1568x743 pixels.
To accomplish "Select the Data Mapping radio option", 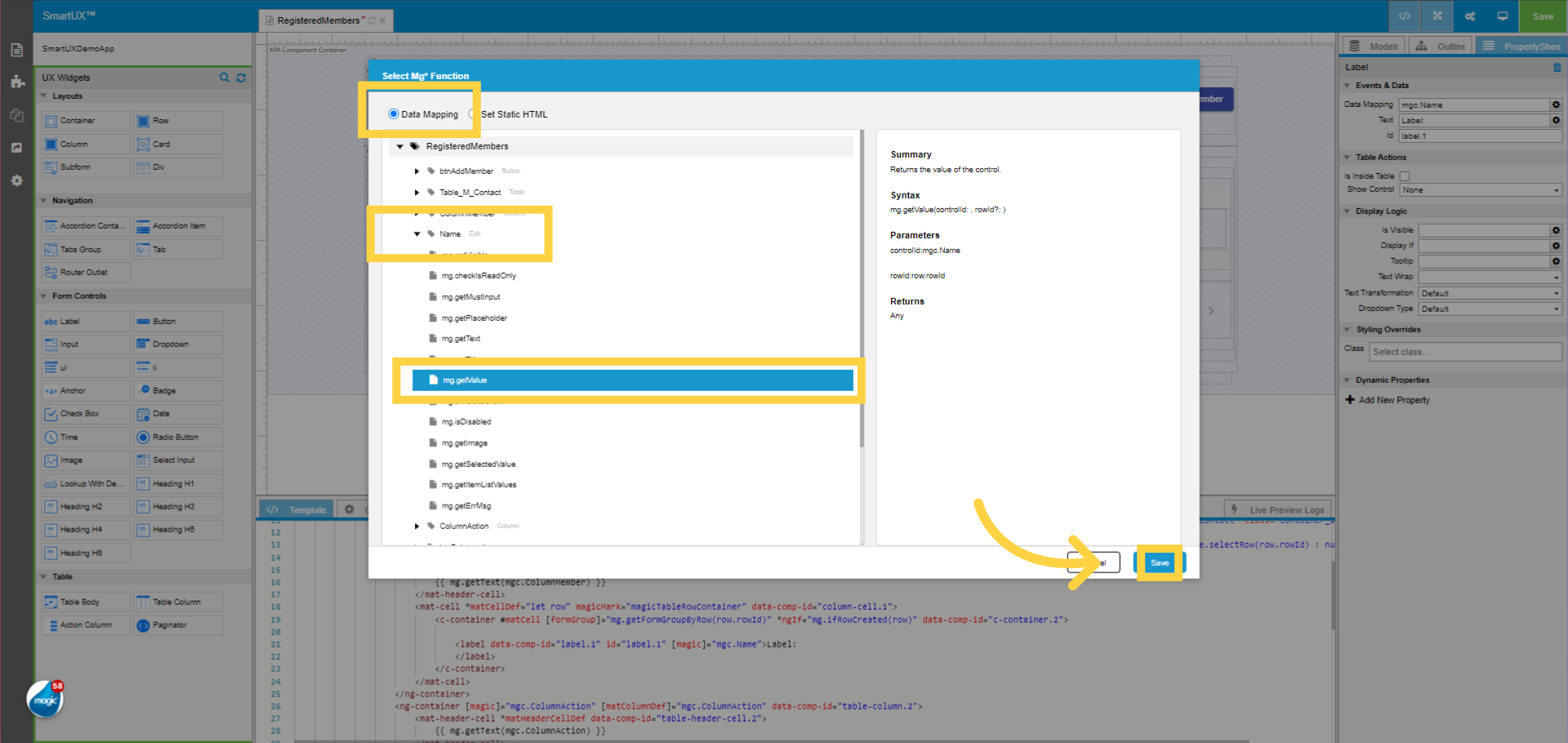I will coord(394,114).
